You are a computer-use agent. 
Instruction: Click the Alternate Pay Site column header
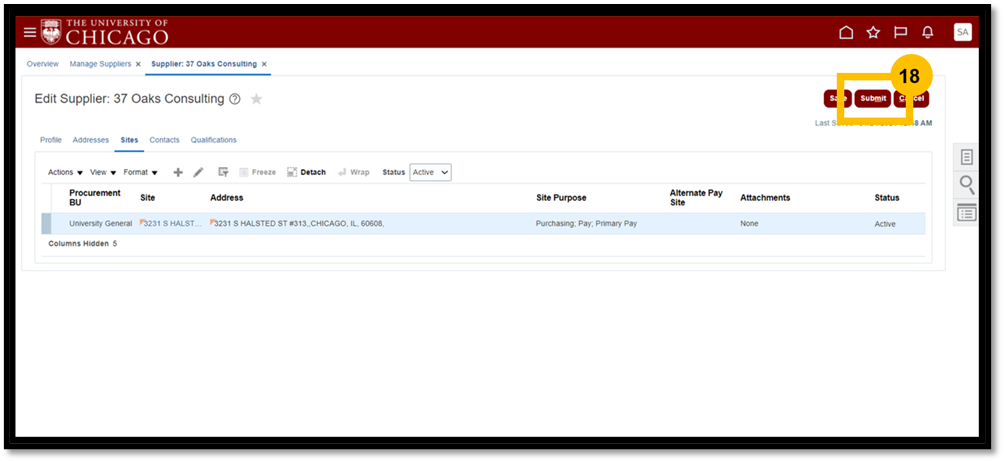(x=696, y=197)
